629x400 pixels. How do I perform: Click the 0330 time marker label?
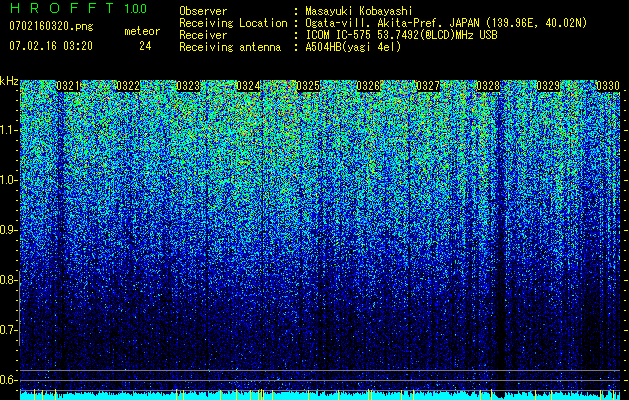point(608,86)
